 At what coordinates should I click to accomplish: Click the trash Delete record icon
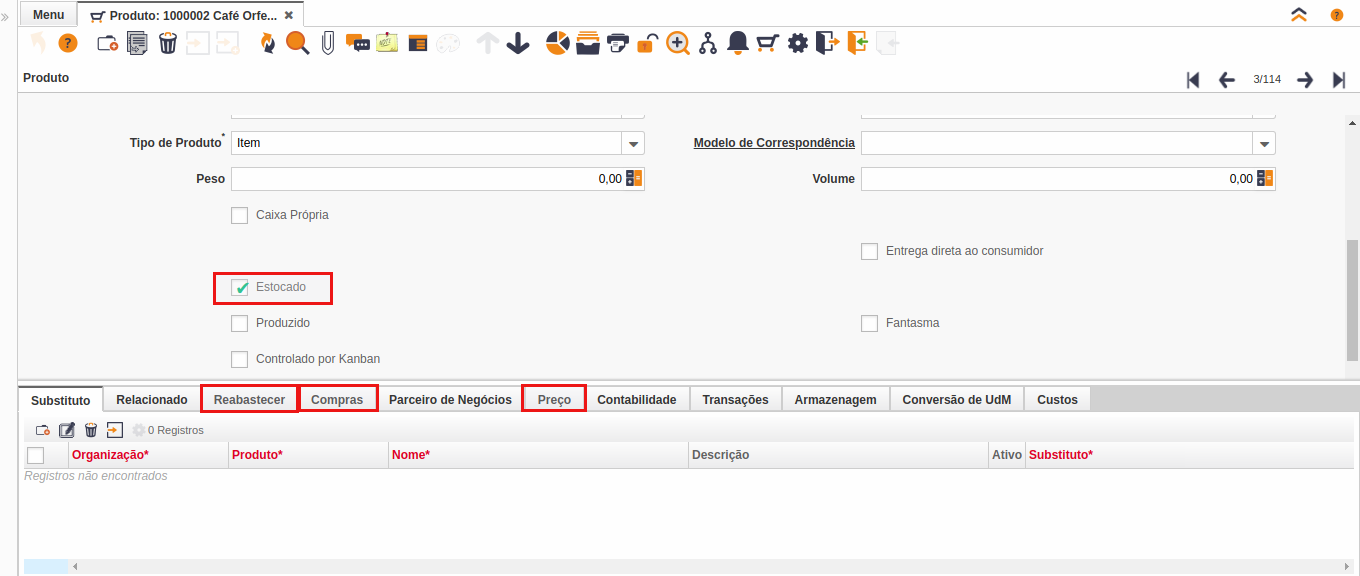pyautogui.click(x=168, y=43)
